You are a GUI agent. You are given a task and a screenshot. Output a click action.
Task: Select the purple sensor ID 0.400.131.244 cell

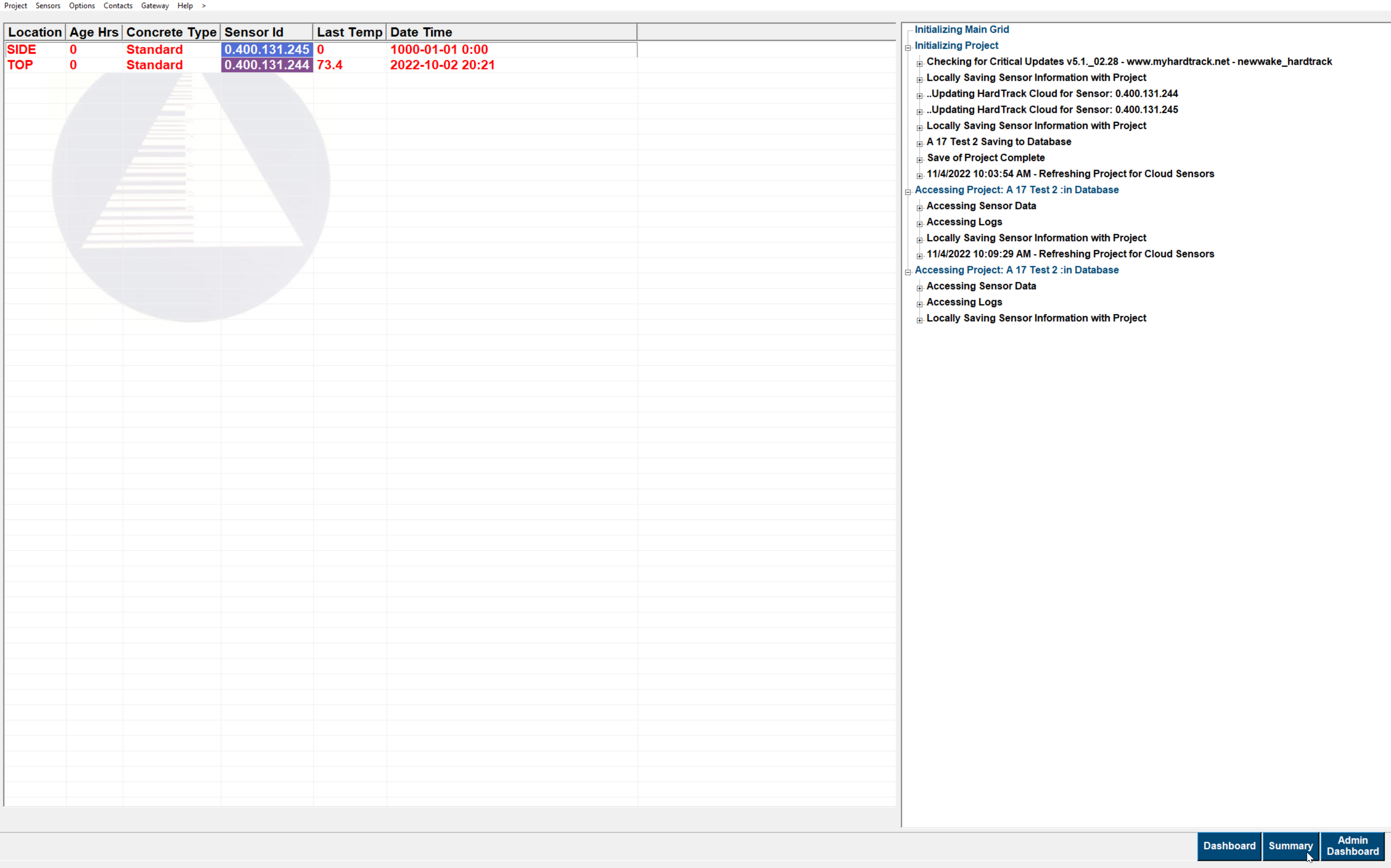point(266,65)
